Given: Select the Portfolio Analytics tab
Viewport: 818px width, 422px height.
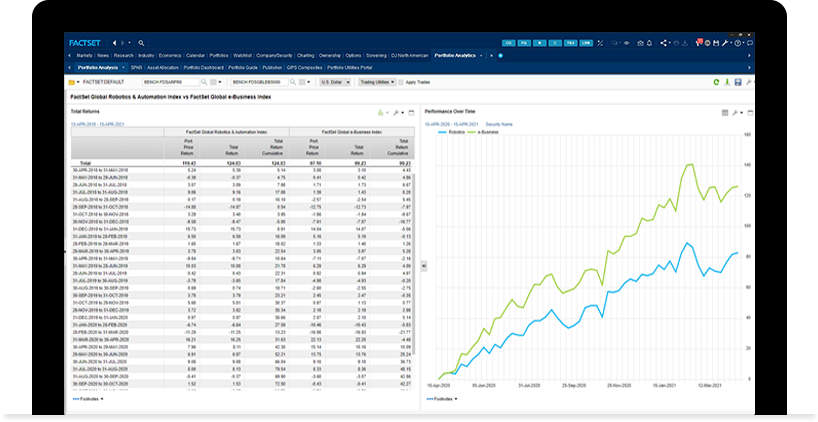Looking at the screenshot, I should (455, 55).
